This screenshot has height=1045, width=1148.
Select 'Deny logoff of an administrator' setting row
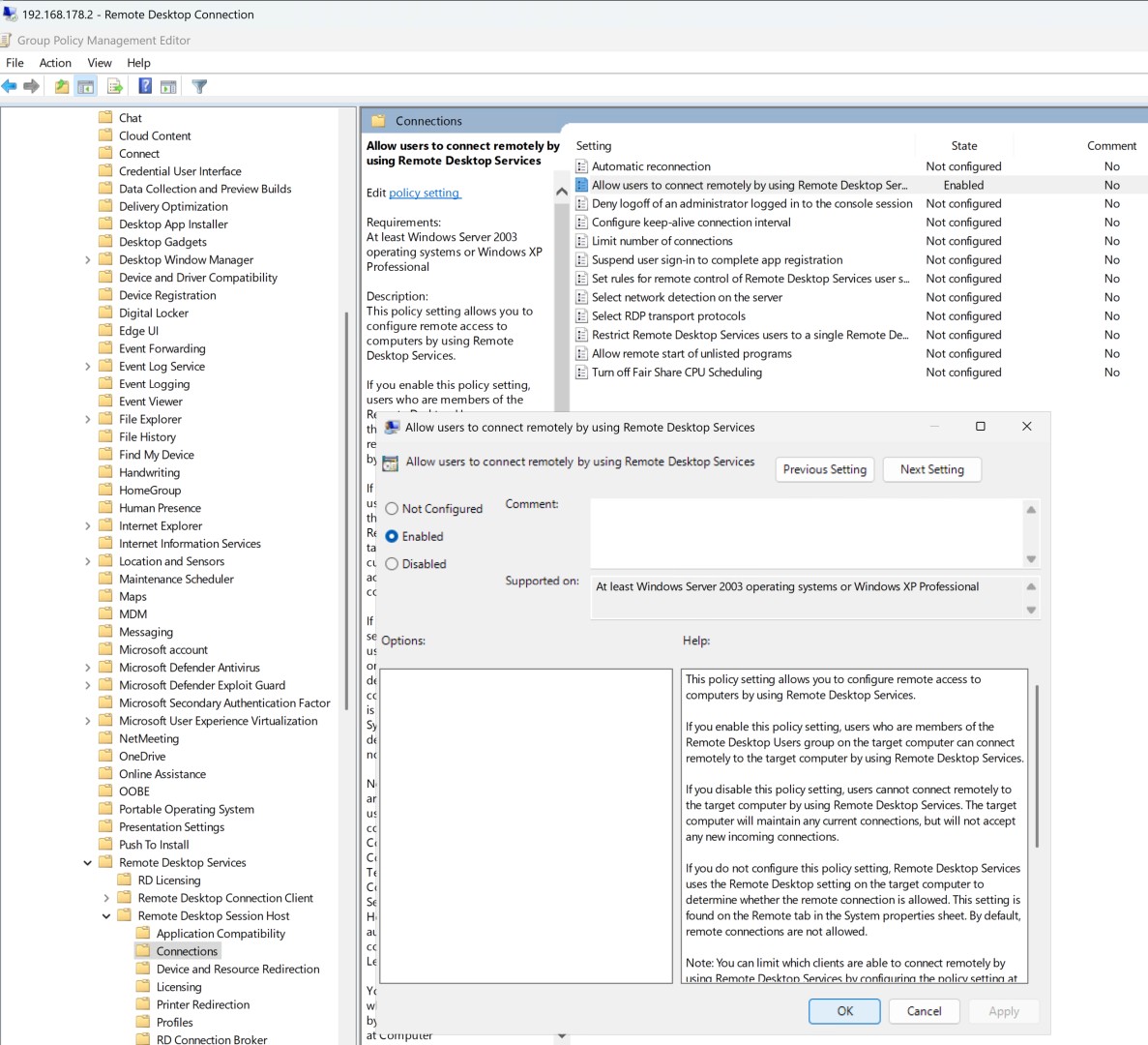[751, 203]
